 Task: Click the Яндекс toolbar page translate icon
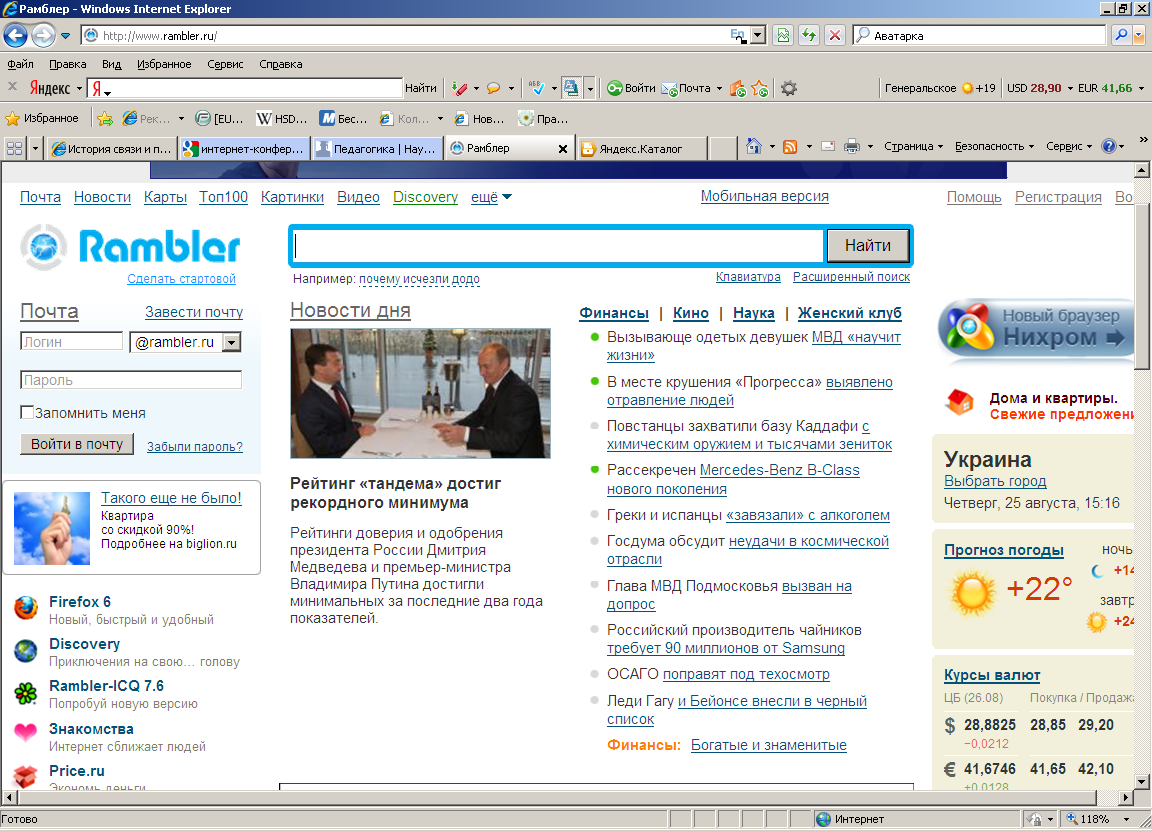pyautogui.click(x=570, y=88)
